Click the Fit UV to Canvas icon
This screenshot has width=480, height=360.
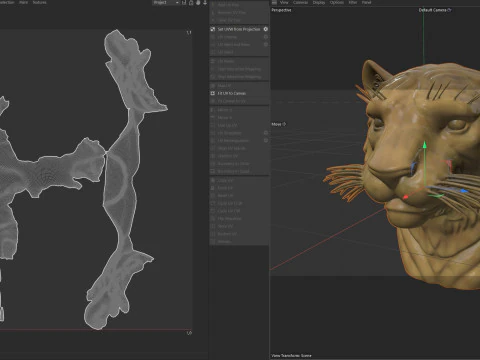coord(213,93)
